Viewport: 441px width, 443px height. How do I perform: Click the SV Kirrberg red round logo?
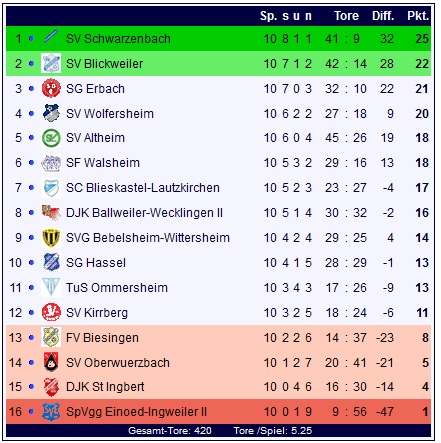coord(51,312)
